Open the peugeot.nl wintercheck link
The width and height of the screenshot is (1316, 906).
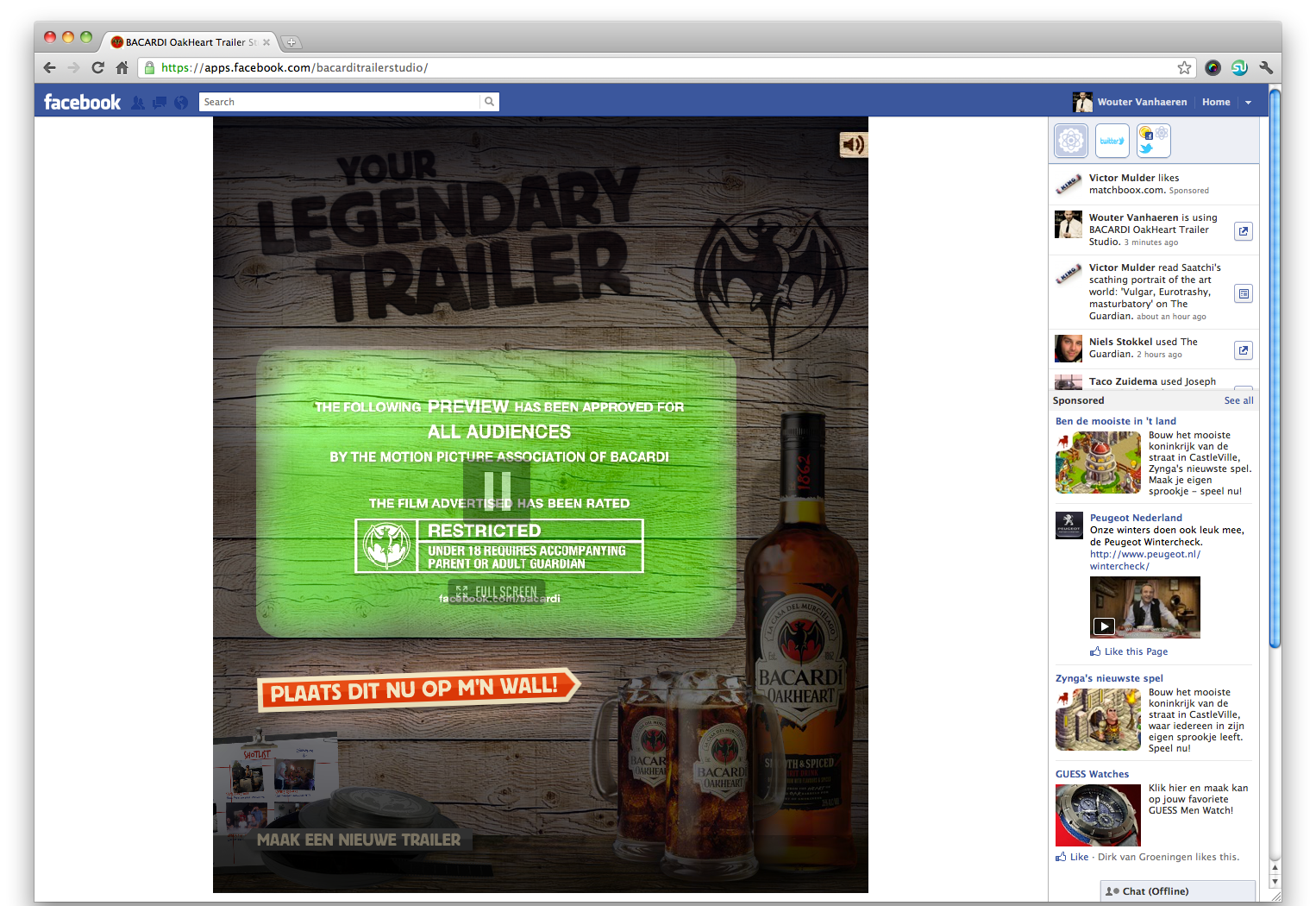click(1145, 560)
